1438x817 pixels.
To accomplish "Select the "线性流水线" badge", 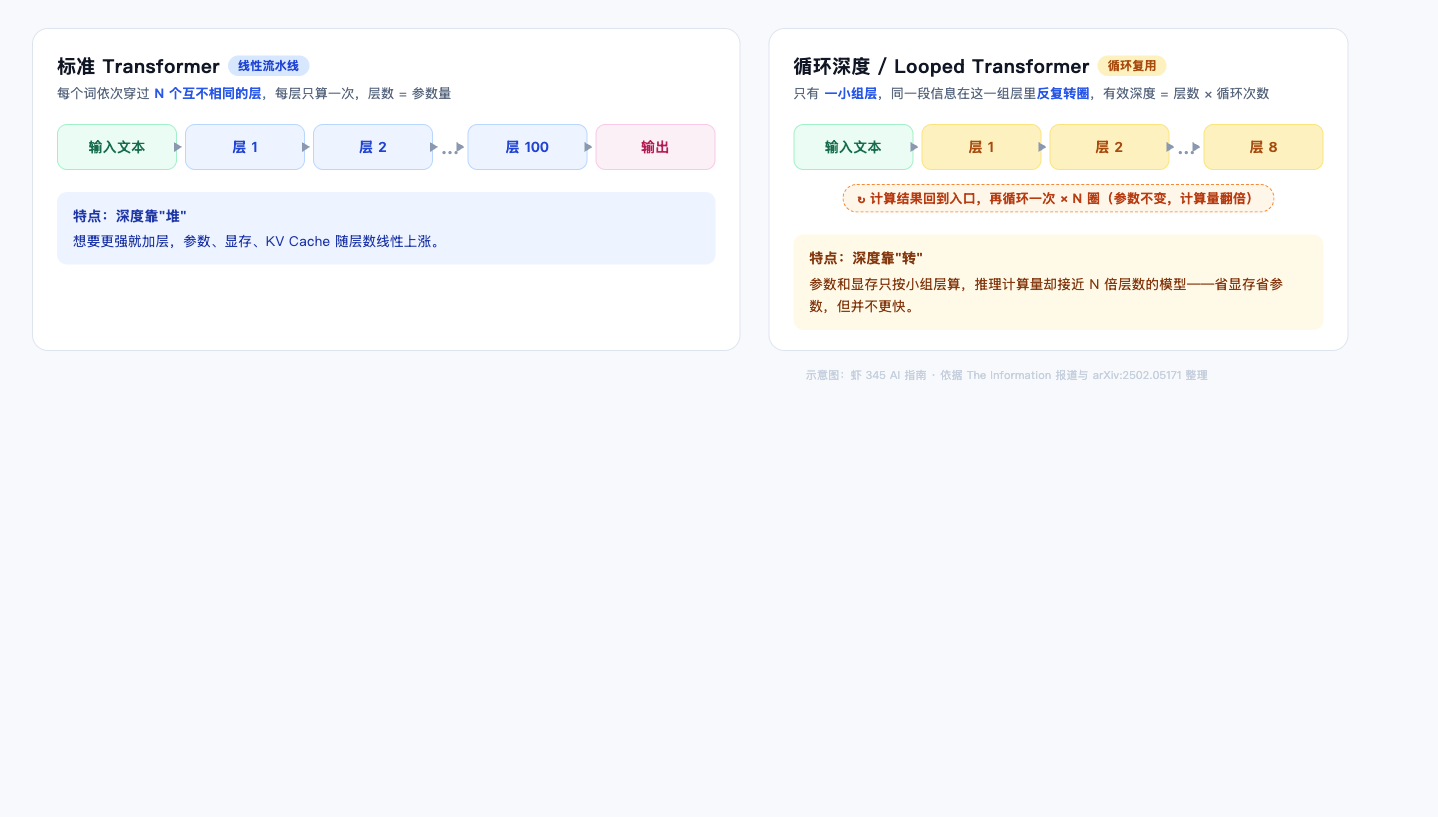I will [269, 66].
